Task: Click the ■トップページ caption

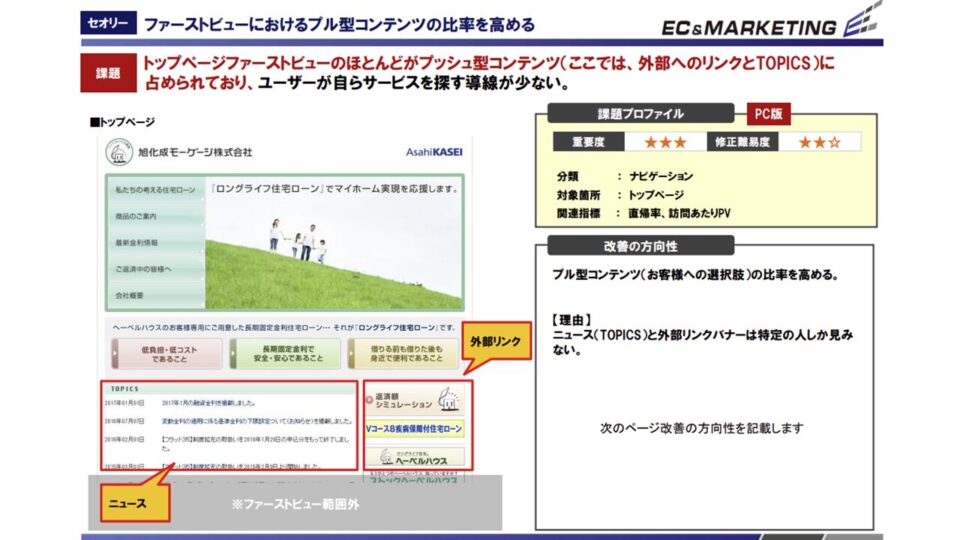Action: 122,122
